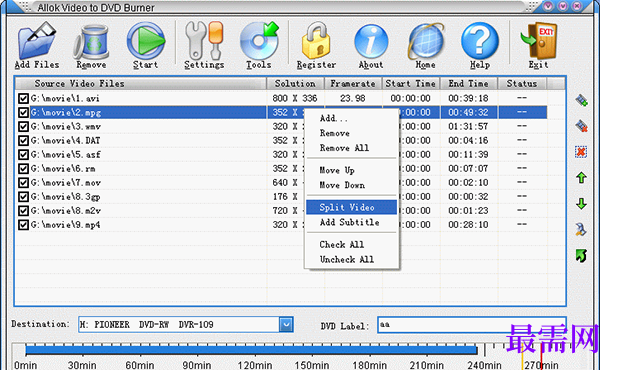Choose Remove in the context menu
Image resolution: width=618 pixels, height=370 pixels.
[352, 133]
